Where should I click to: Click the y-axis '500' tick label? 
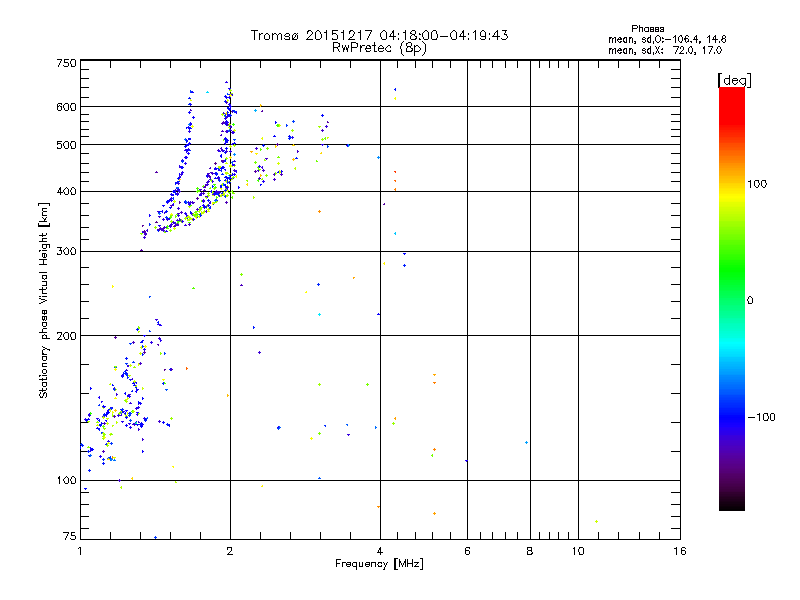[66, 145]
